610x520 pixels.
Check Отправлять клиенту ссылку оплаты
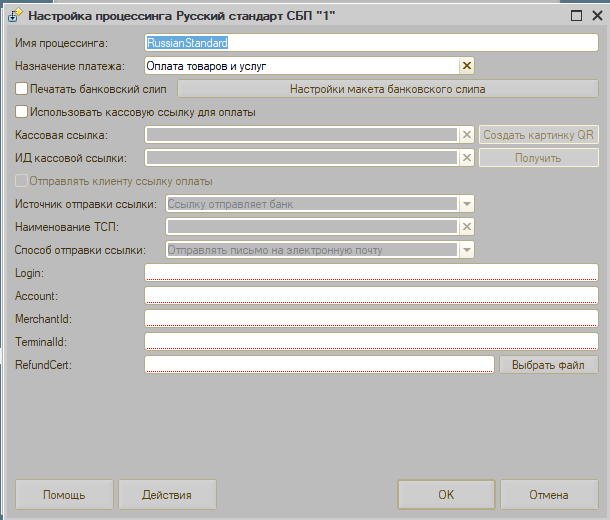22,181
